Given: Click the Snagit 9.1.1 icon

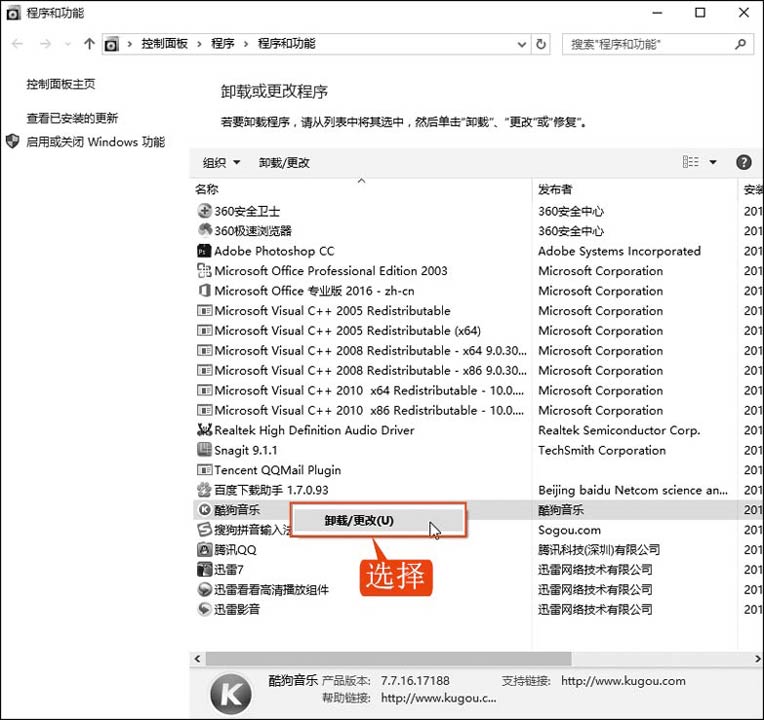Looking at the screenshot, I should click(204, 450).
